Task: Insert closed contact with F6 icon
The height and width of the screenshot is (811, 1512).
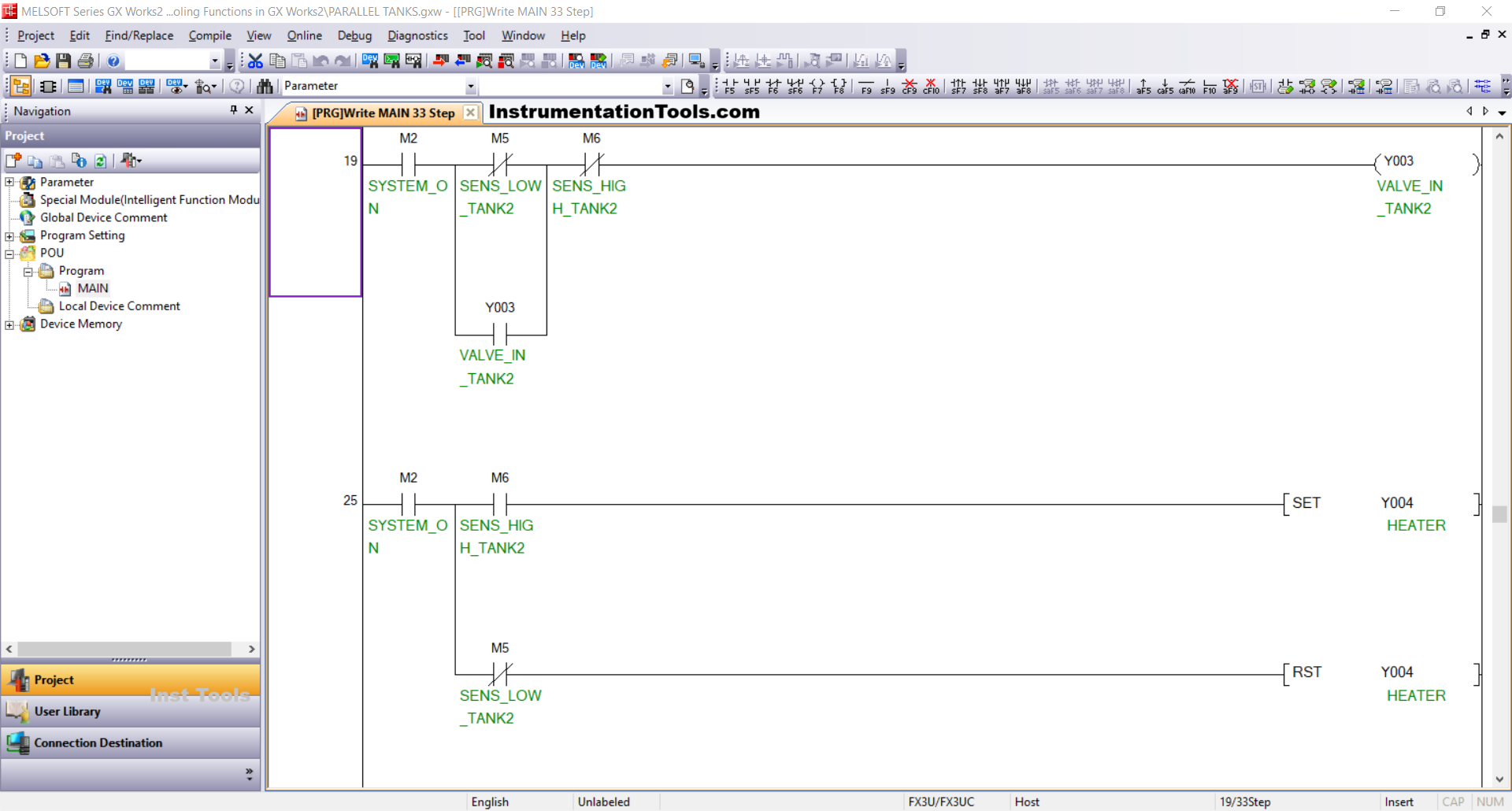Action: click(x=773, y=86)
